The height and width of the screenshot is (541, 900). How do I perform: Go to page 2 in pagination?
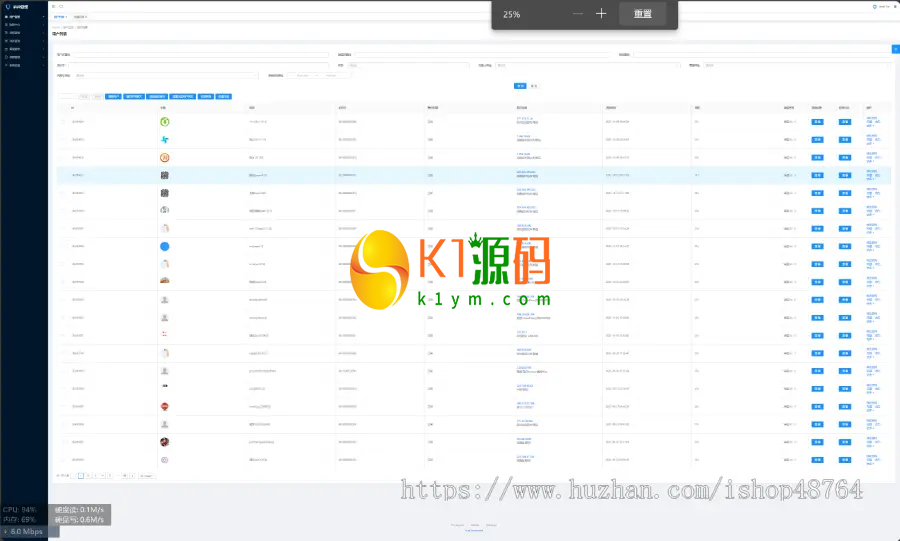click(x=88, y=476)
